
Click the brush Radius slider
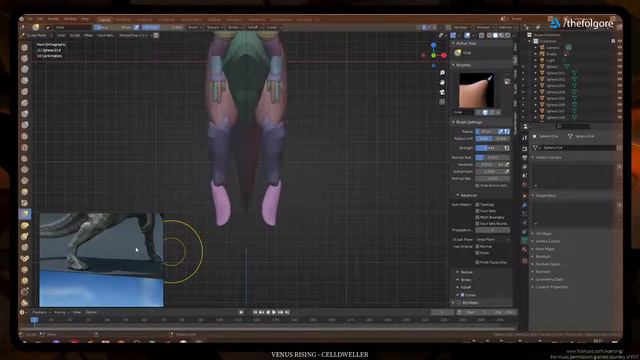click(x=486, y=131)
